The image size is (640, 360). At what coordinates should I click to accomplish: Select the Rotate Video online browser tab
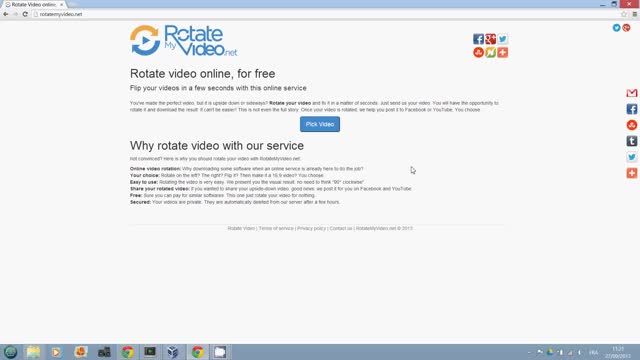tap(33, 4)
